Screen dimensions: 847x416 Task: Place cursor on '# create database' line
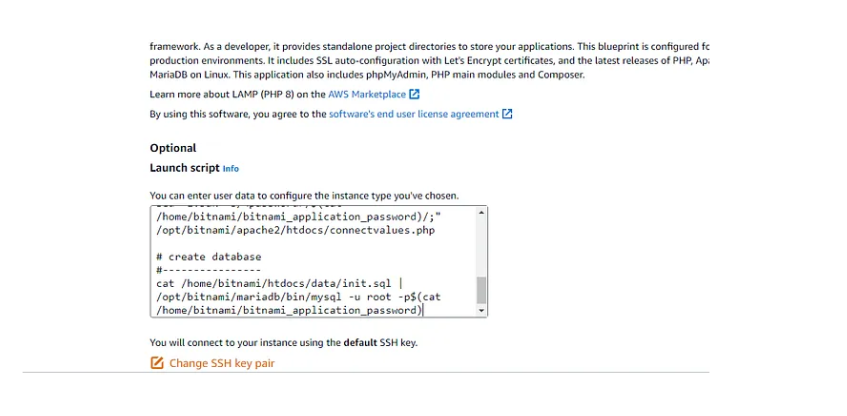click(209, 257)
